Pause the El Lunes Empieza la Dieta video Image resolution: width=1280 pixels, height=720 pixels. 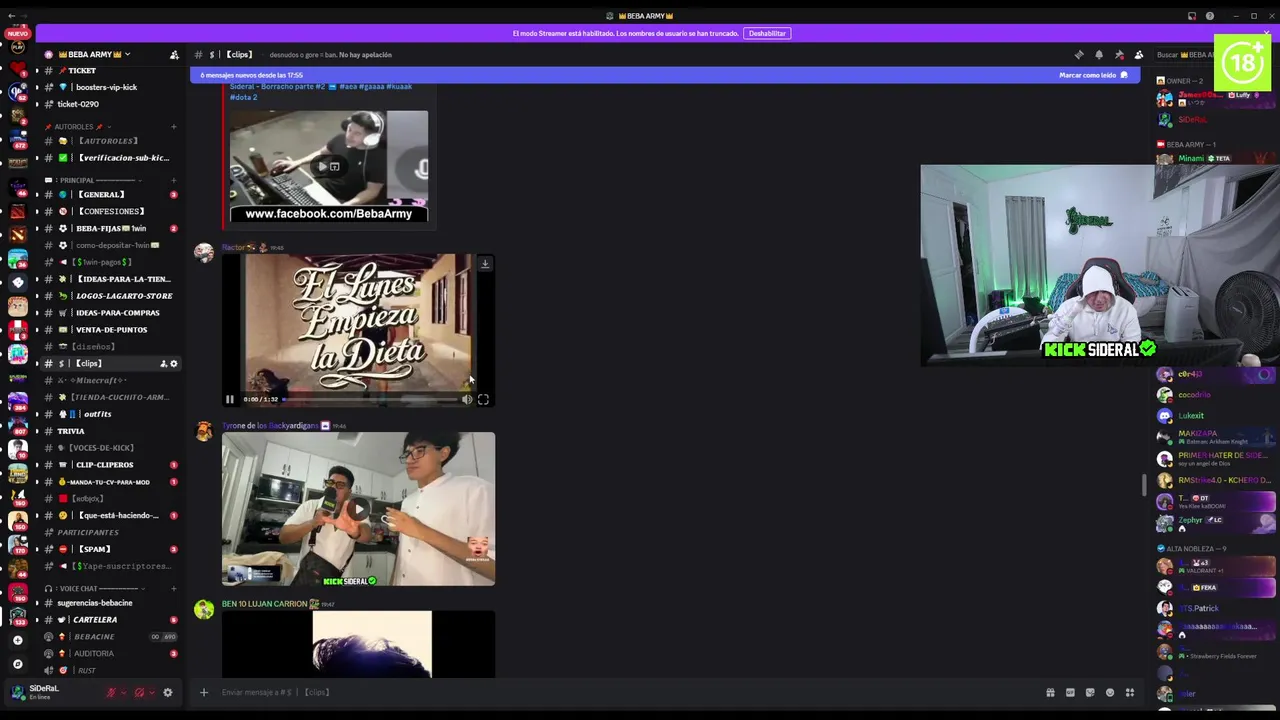(229, 399)
